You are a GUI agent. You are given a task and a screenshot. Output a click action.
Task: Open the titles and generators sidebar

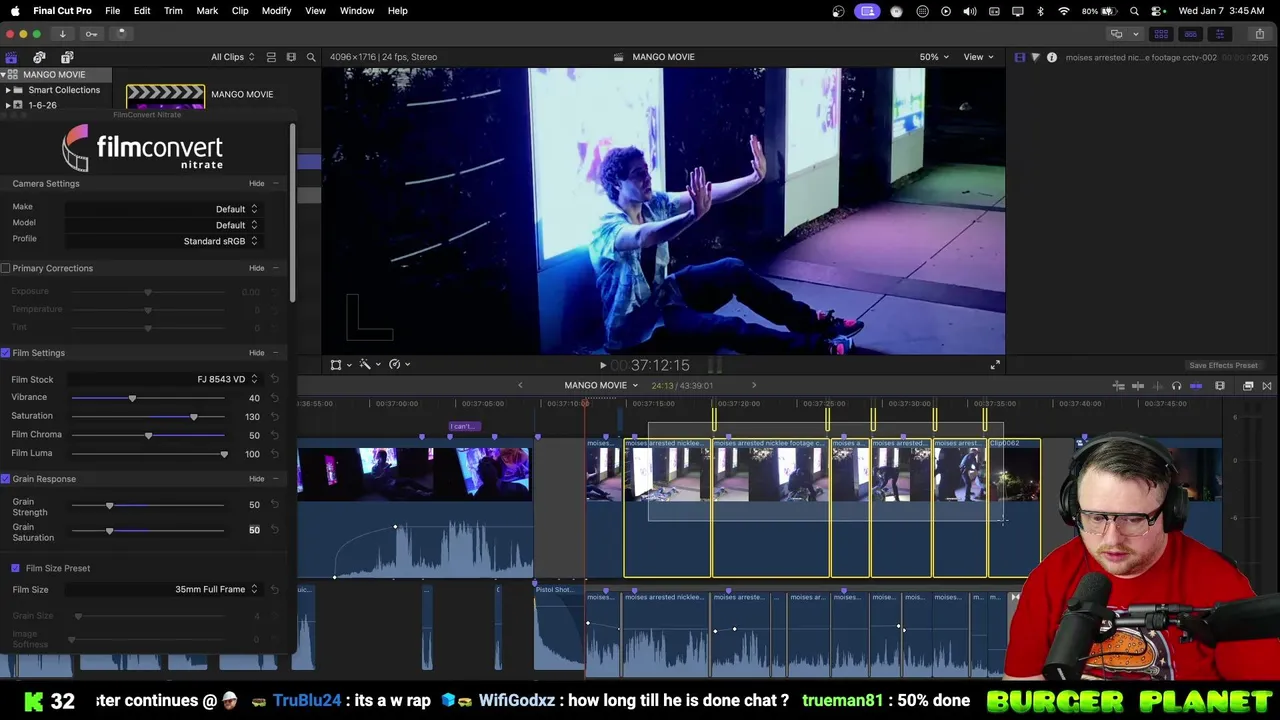click(x=67, y=57)
